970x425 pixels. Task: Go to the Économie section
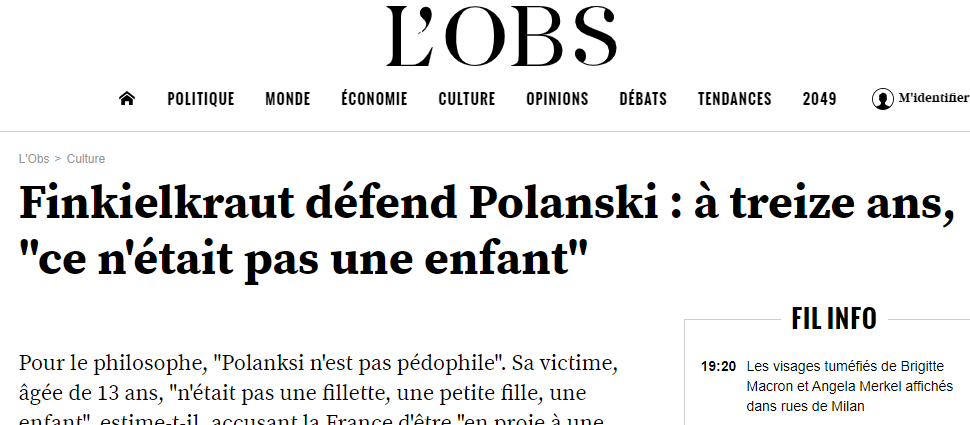coord(374,99)
